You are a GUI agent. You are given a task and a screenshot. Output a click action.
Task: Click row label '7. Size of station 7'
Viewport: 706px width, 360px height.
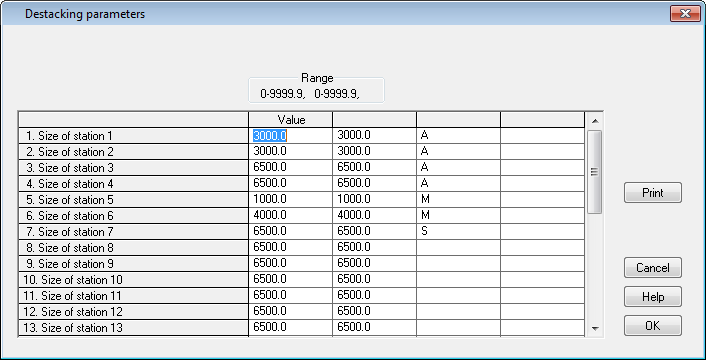(133, 231)
